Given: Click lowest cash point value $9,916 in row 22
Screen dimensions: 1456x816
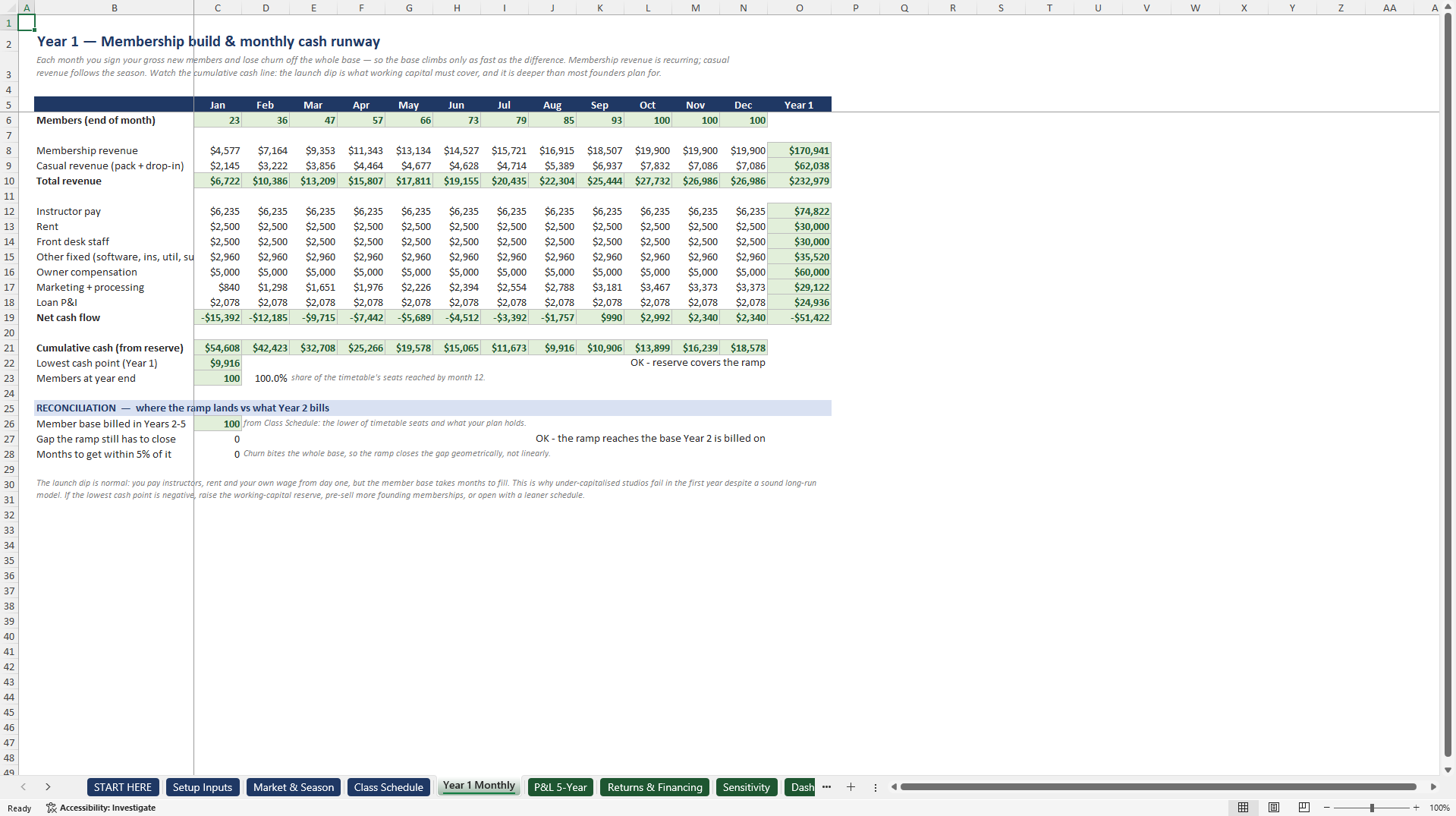Looking at the screenshot, I should click(x=218, y=363).
